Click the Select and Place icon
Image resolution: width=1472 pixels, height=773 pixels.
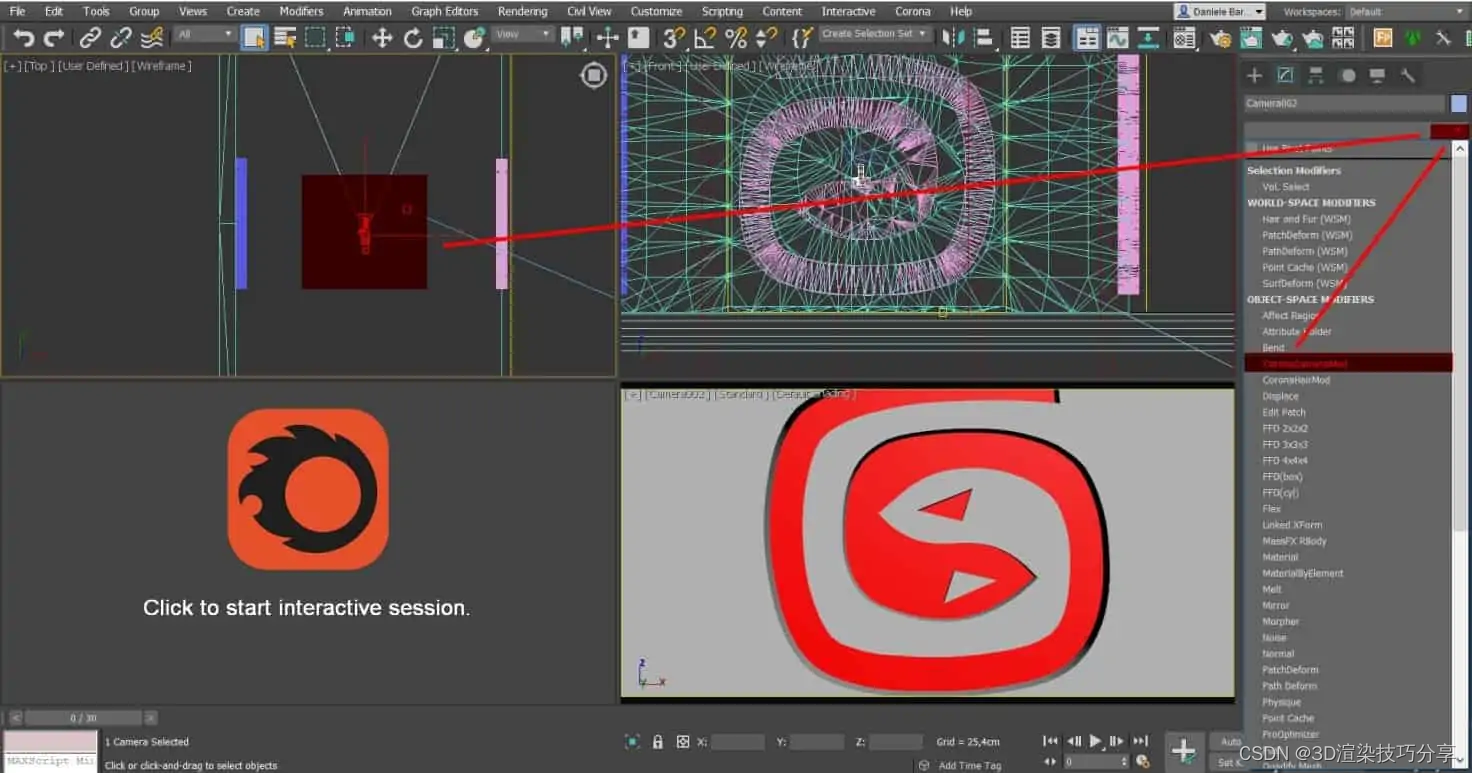point(474,38)
